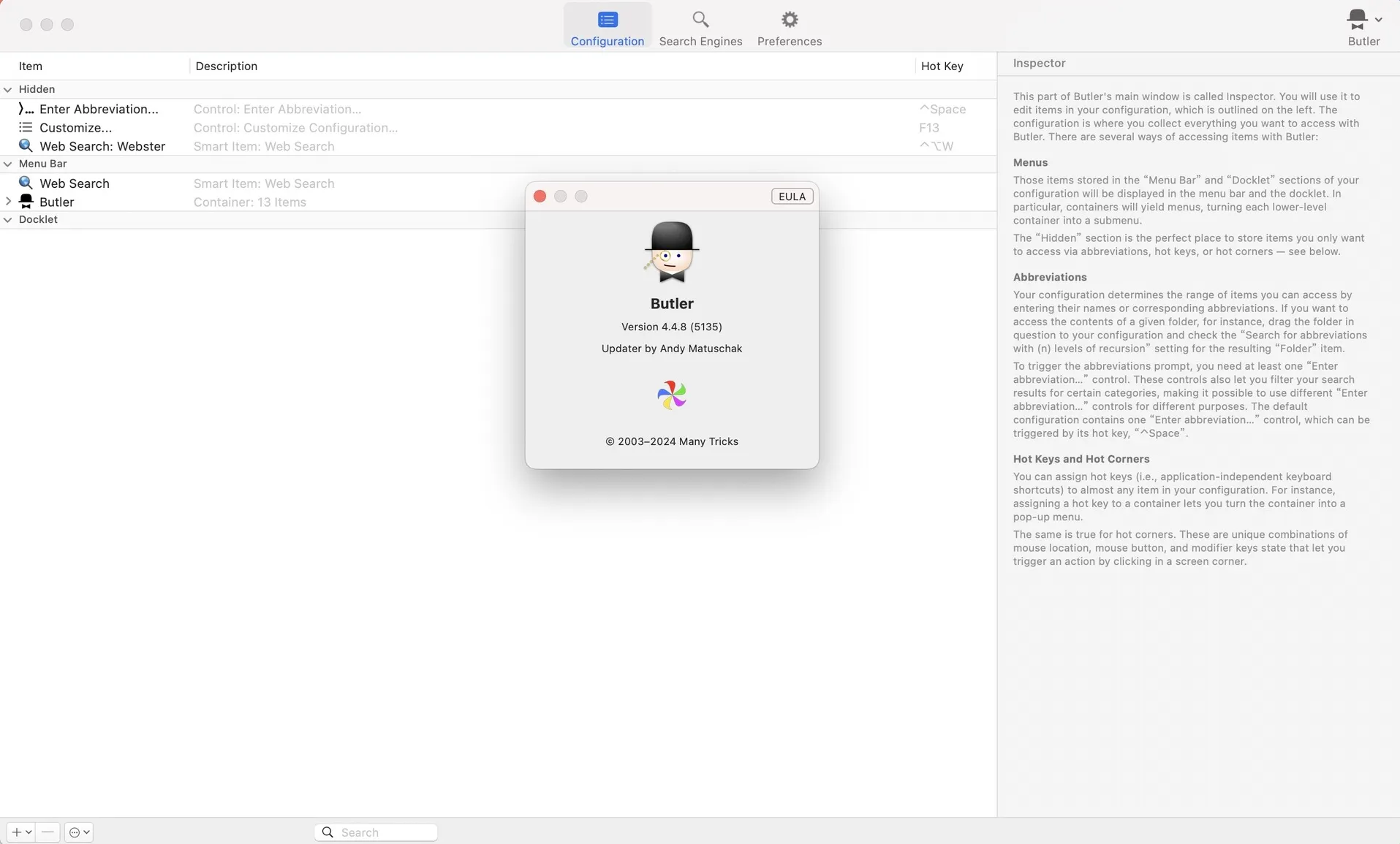
Task: Click the Web Search globe icon under Menu Bar
Action: tap(26, 183)
